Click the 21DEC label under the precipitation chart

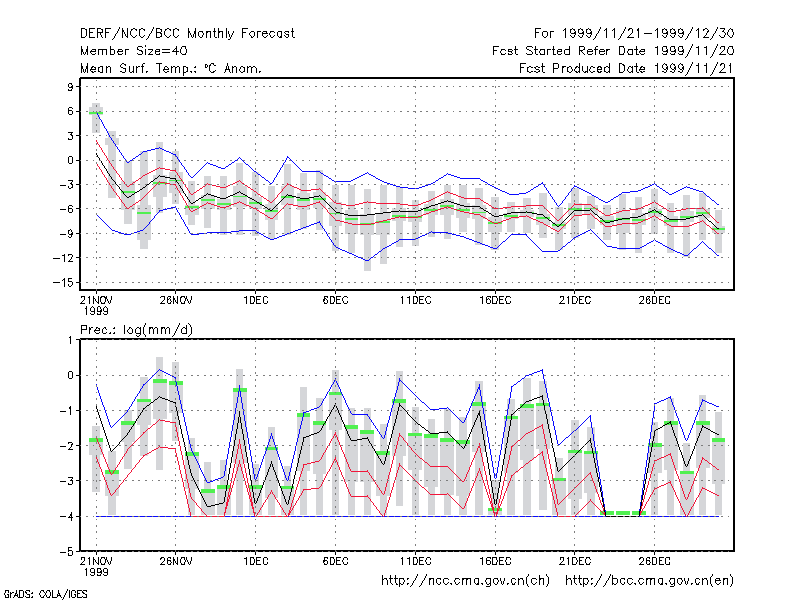coord(574,561)
